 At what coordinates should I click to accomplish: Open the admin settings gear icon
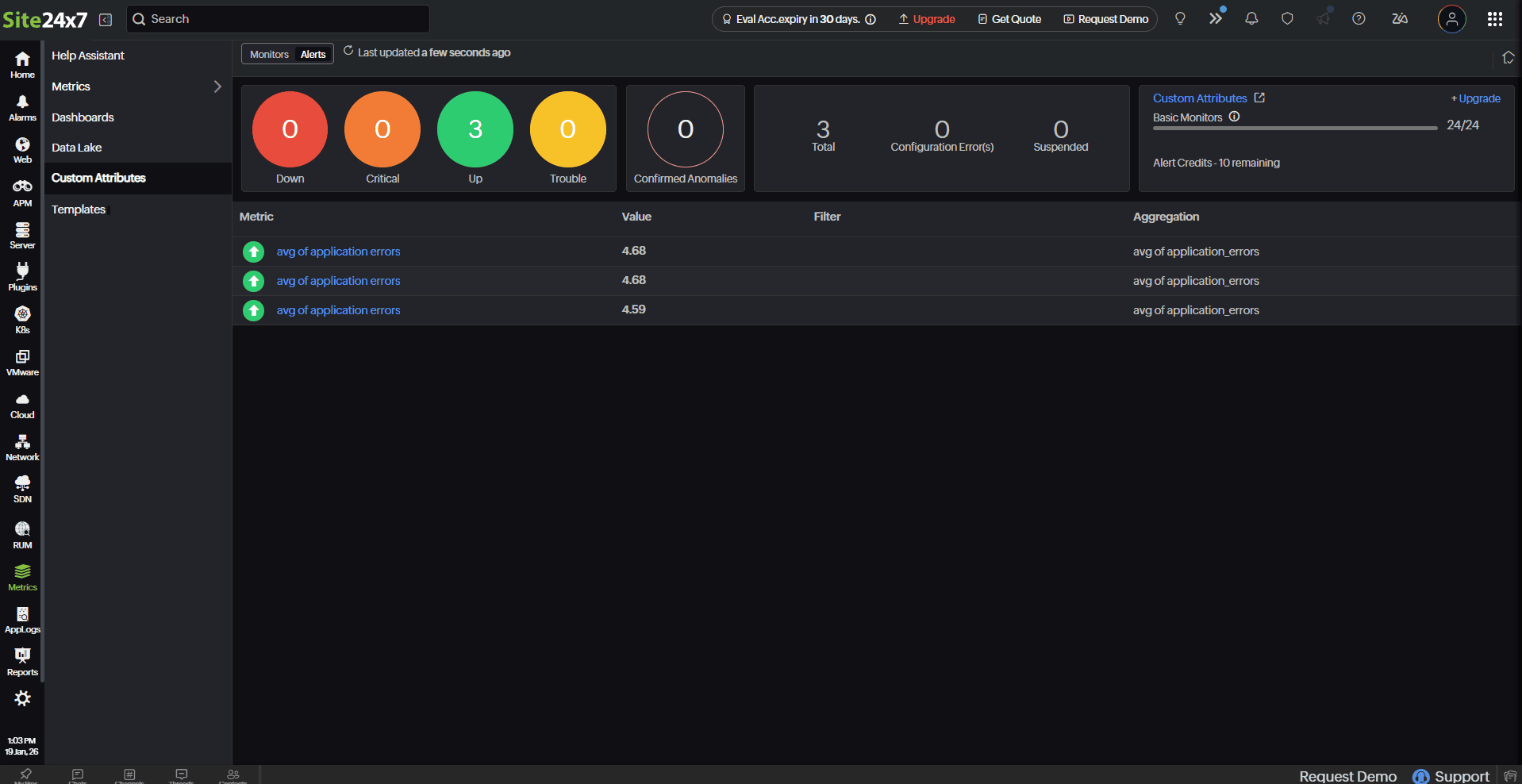[x=22, y=698]
